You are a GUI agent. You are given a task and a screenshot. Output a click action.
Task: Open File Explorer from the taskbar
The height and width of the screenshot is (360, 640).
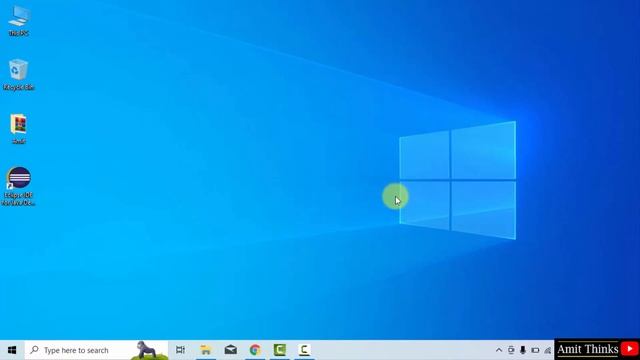coord(206,350)
